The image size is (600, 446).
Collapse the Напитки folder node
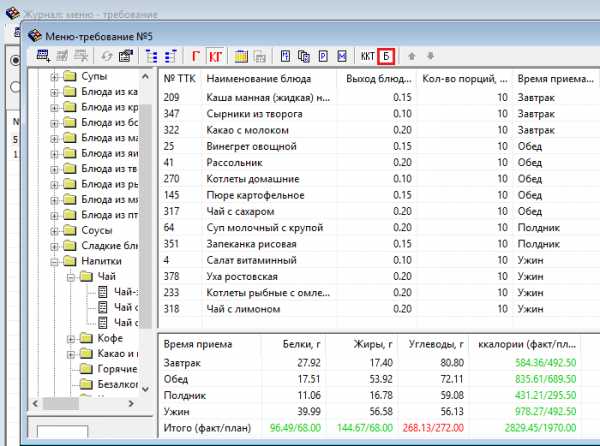[51, 261]
